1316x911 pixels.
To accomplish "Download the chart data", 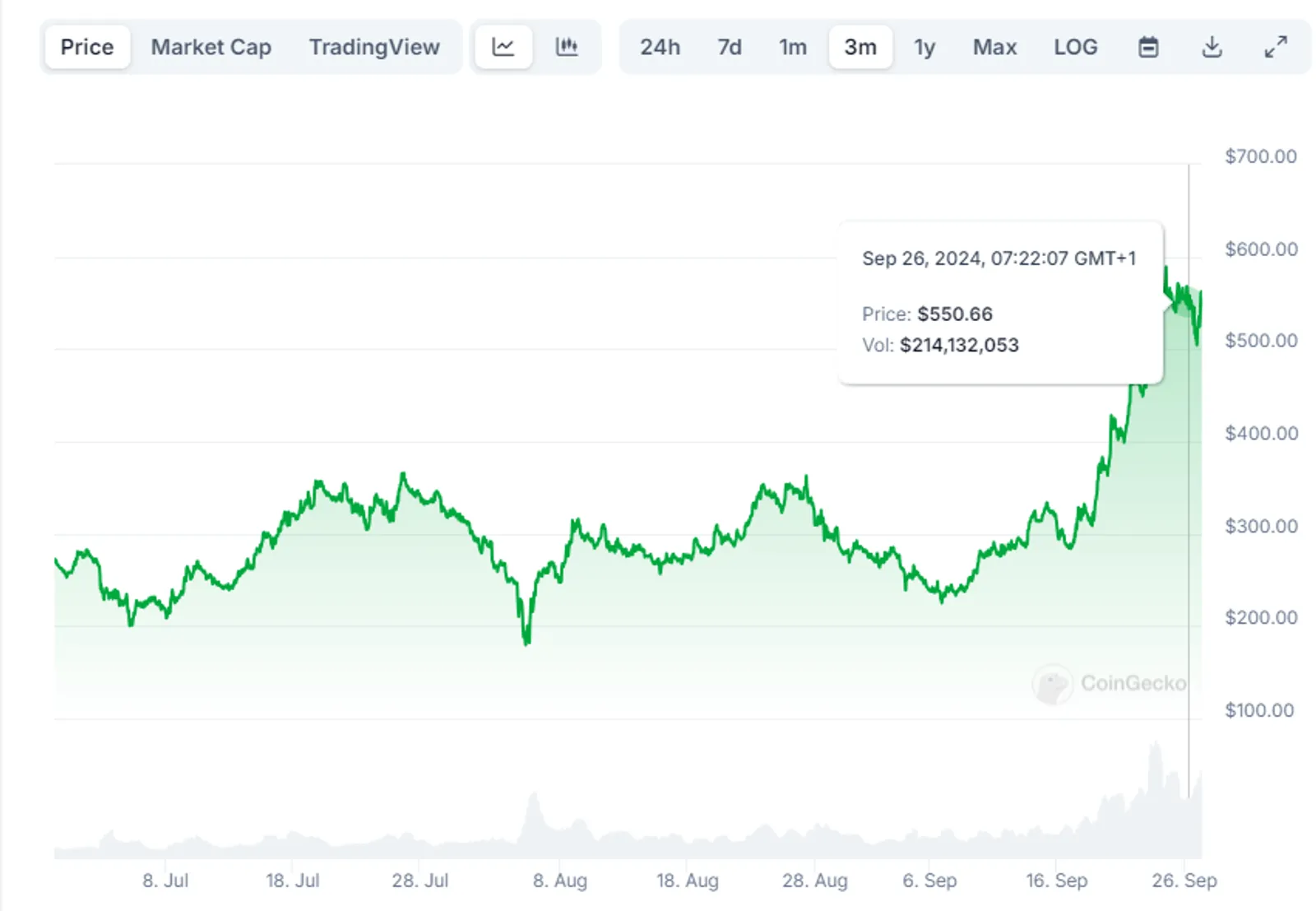I will click(1212, 47).
